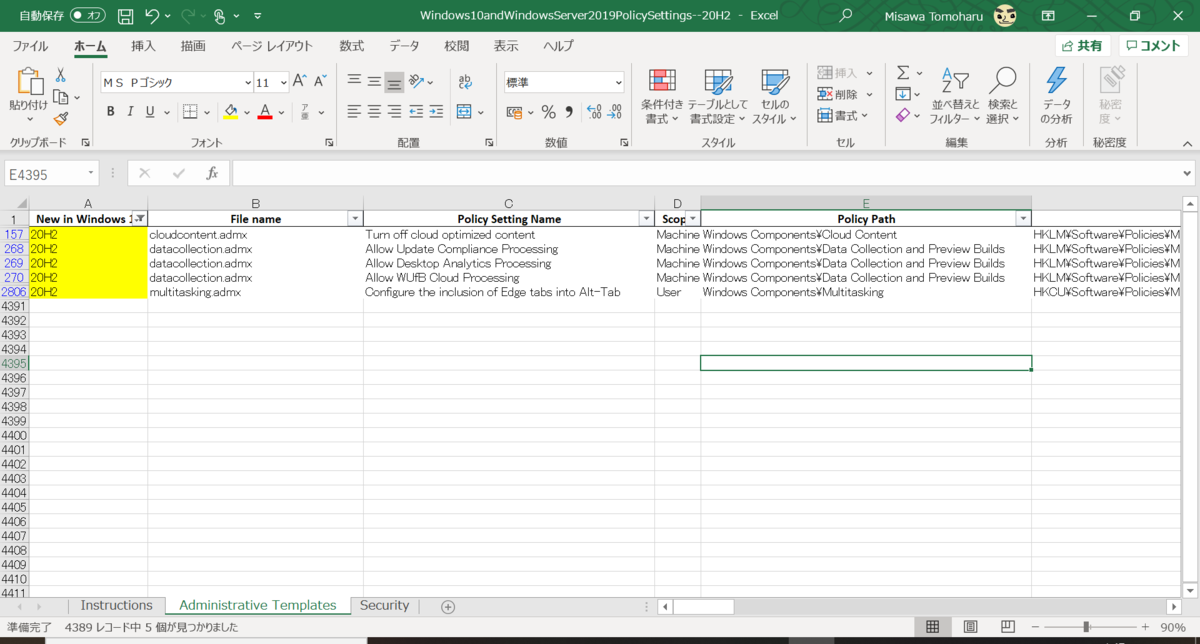
Task: Toggle right text alignment
Action: pyautogui.click(x=394, y=112)
